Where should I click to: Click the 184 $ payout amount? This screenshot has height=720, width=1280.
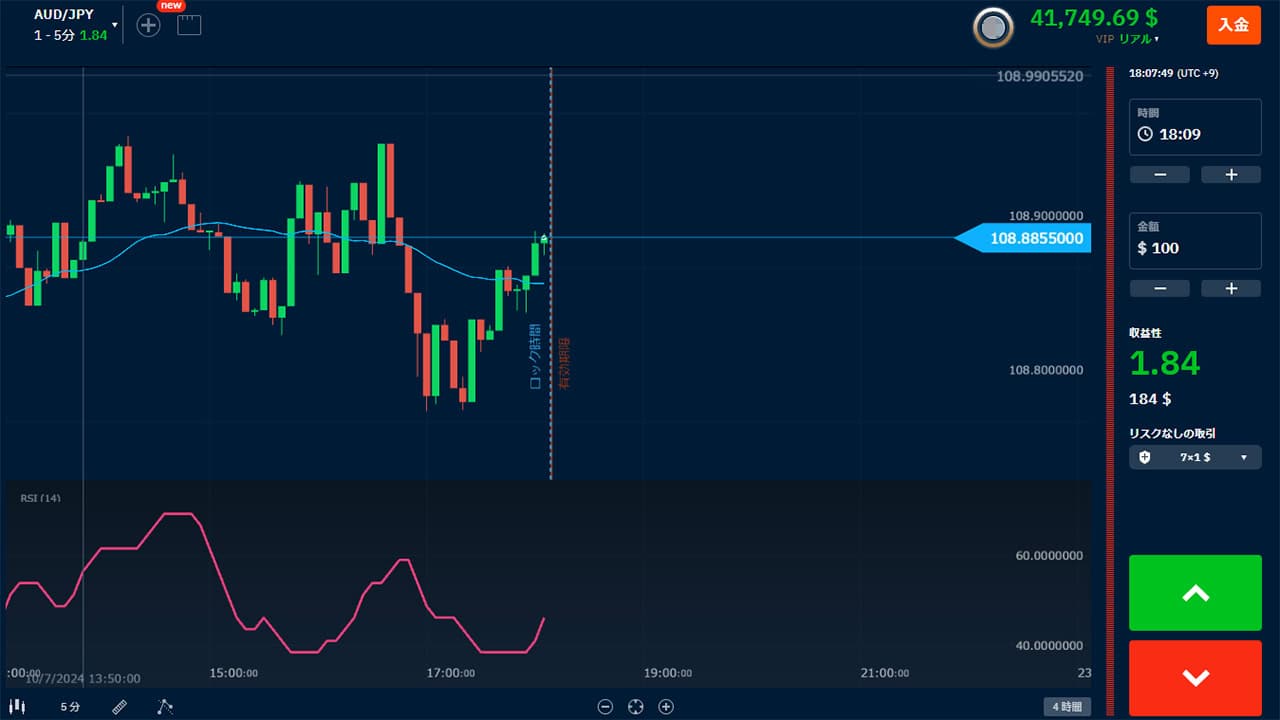[x=1150, y=399]
